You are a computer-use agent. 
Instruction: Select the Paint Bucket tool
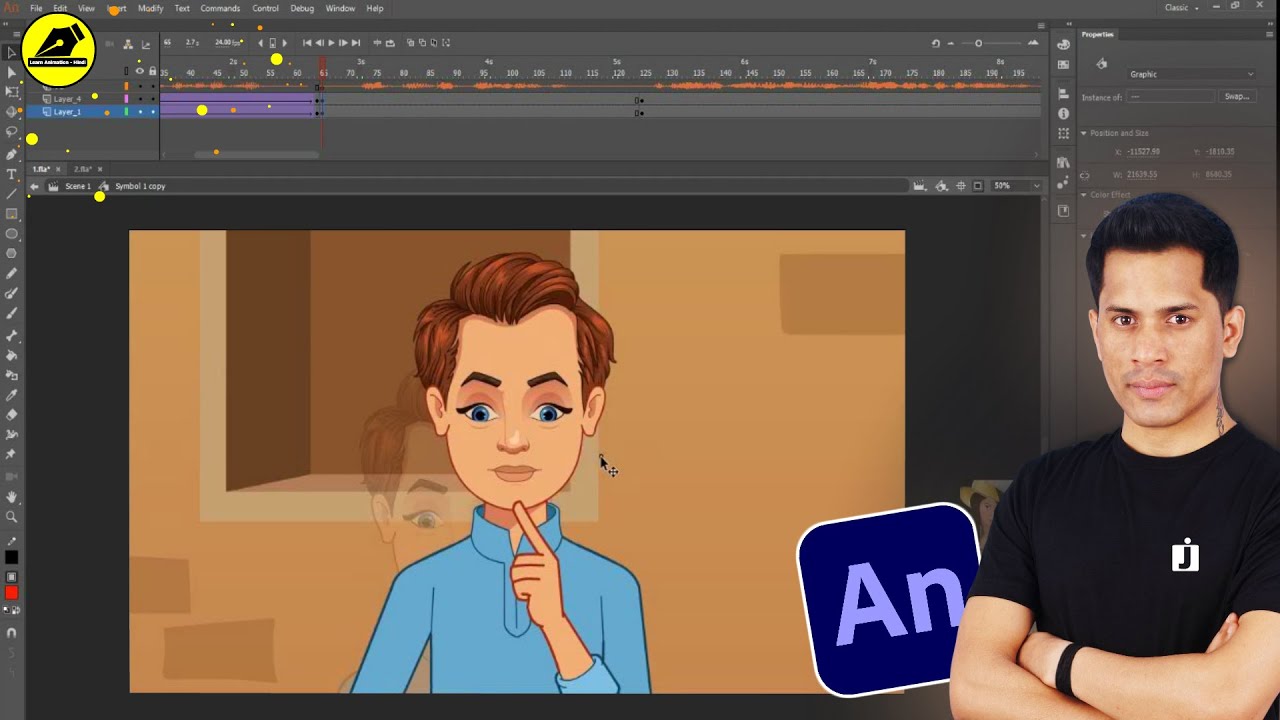[11, 355]
